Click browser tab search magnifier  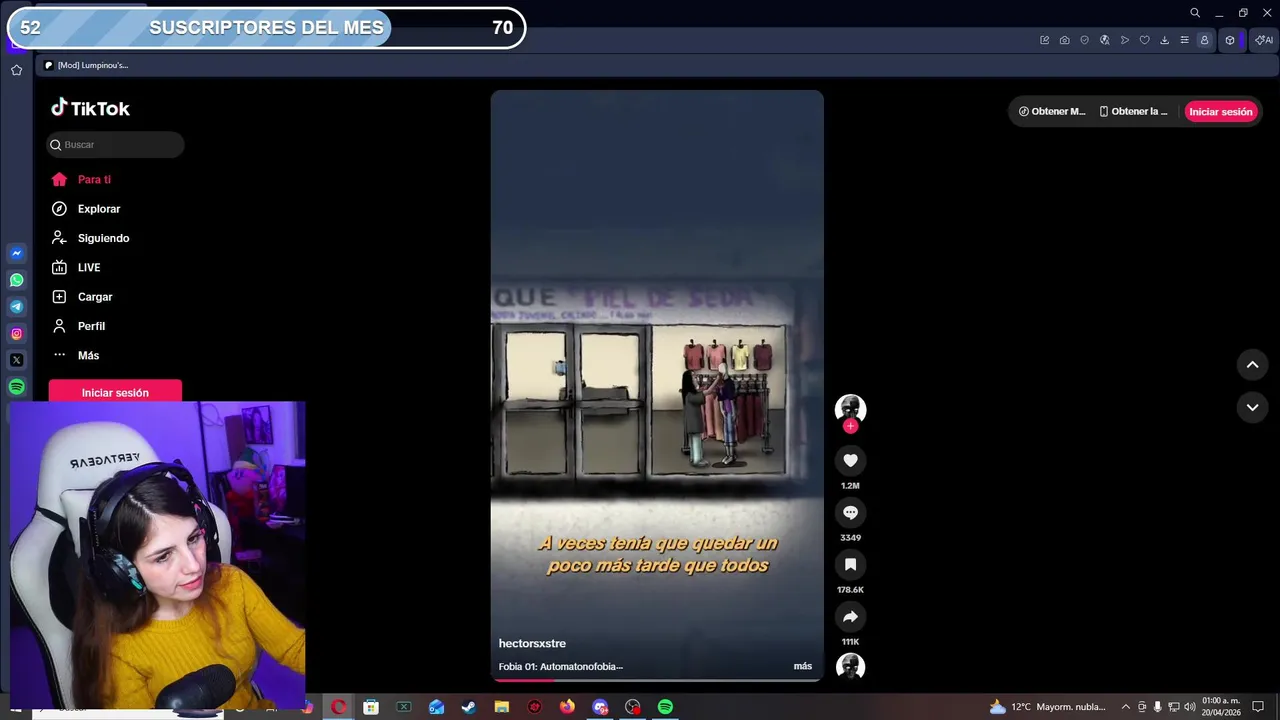tap(1195, 13)
